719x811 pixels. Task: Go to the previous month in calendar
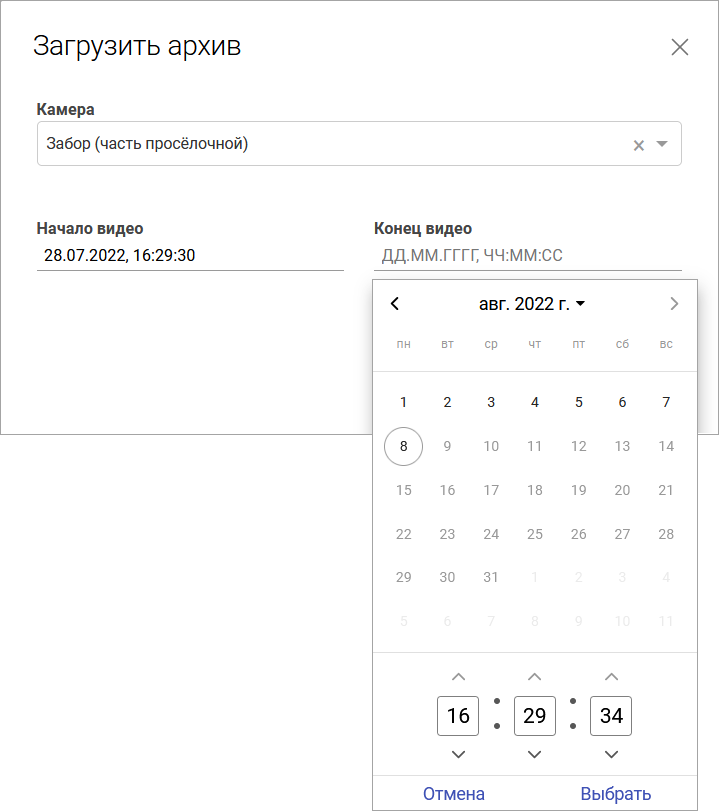tap(395, 304)
